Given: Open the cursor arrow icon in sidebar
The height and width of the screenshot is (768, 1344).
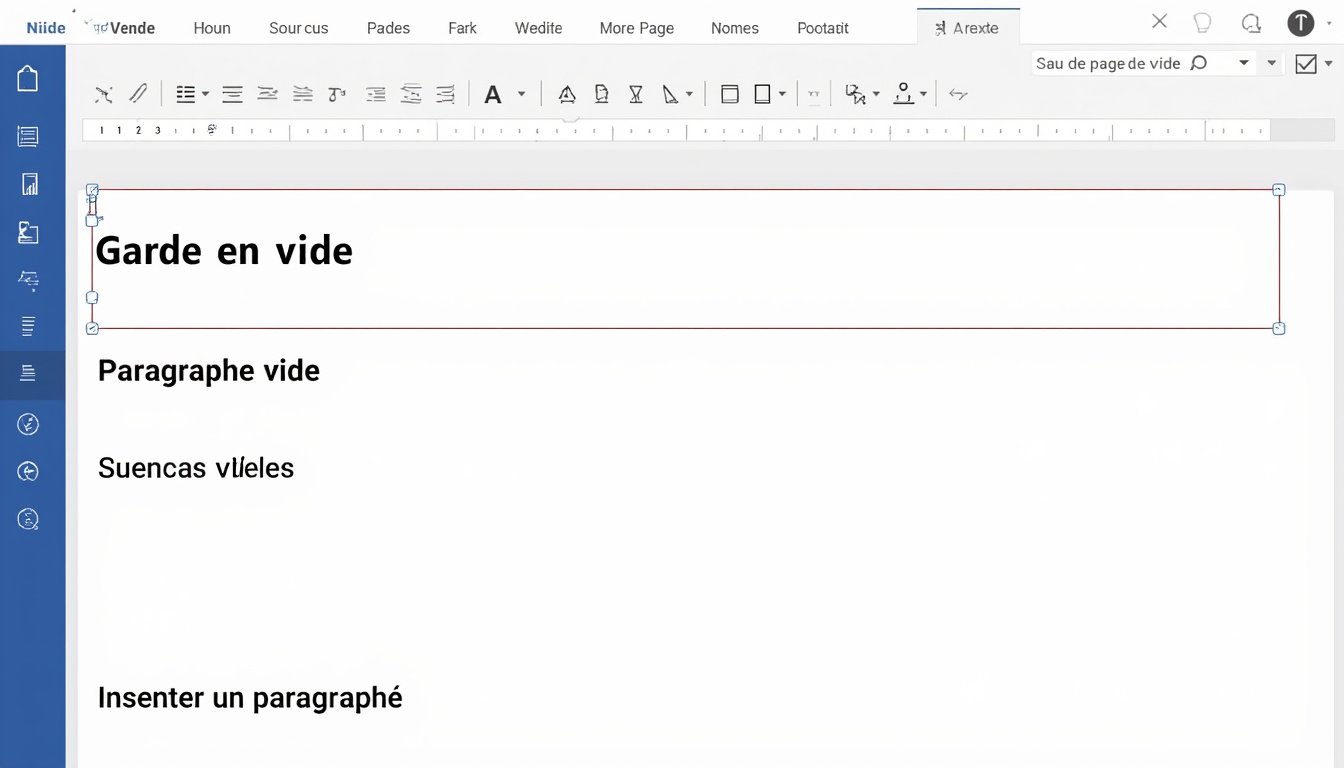Looking at the screenshot, I should (x=28, y=280).
